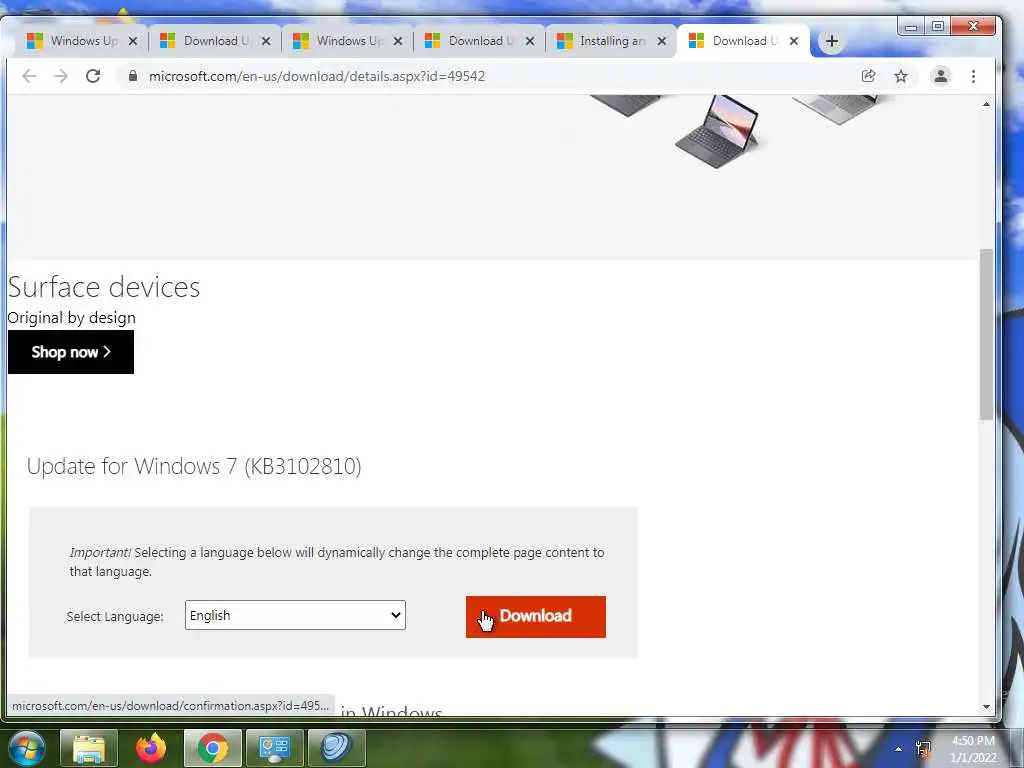Click the vertical scrollbar thumb
This screenshot has width=1024, height=768.
(986, 334)
